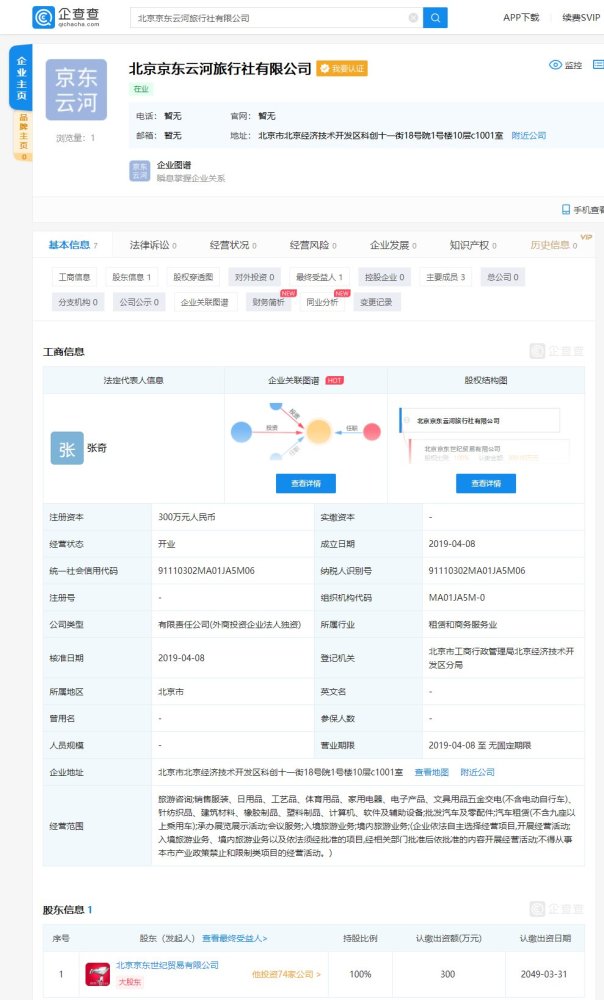Viewport: 604px width, 1000px height.
Task: Click the relationship graph preview image
Action: 306,431
